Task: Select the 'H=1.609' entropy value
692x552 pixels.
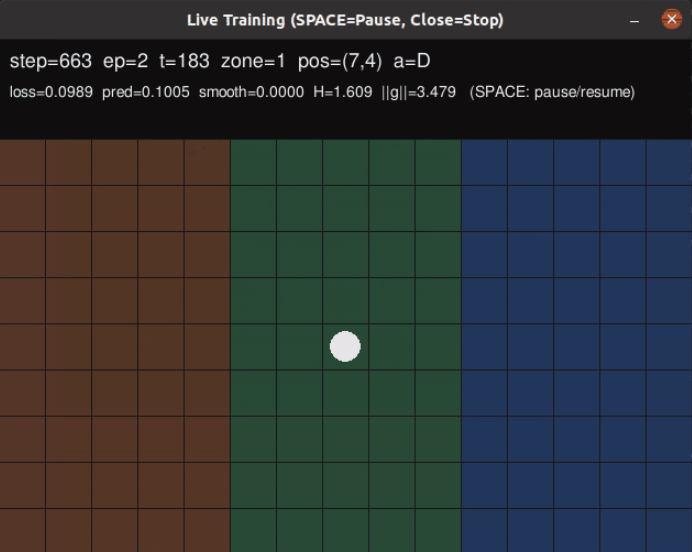Action: 342,92
